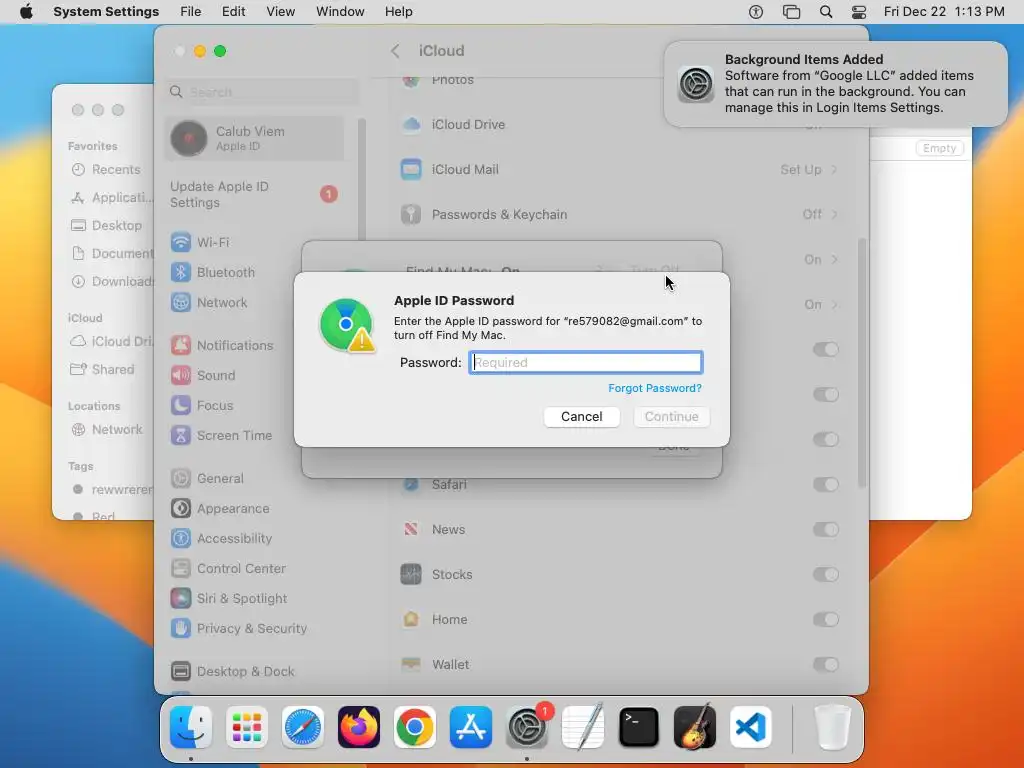
Task: Toggle the Home iCloud switch
Action: [825, 620]
